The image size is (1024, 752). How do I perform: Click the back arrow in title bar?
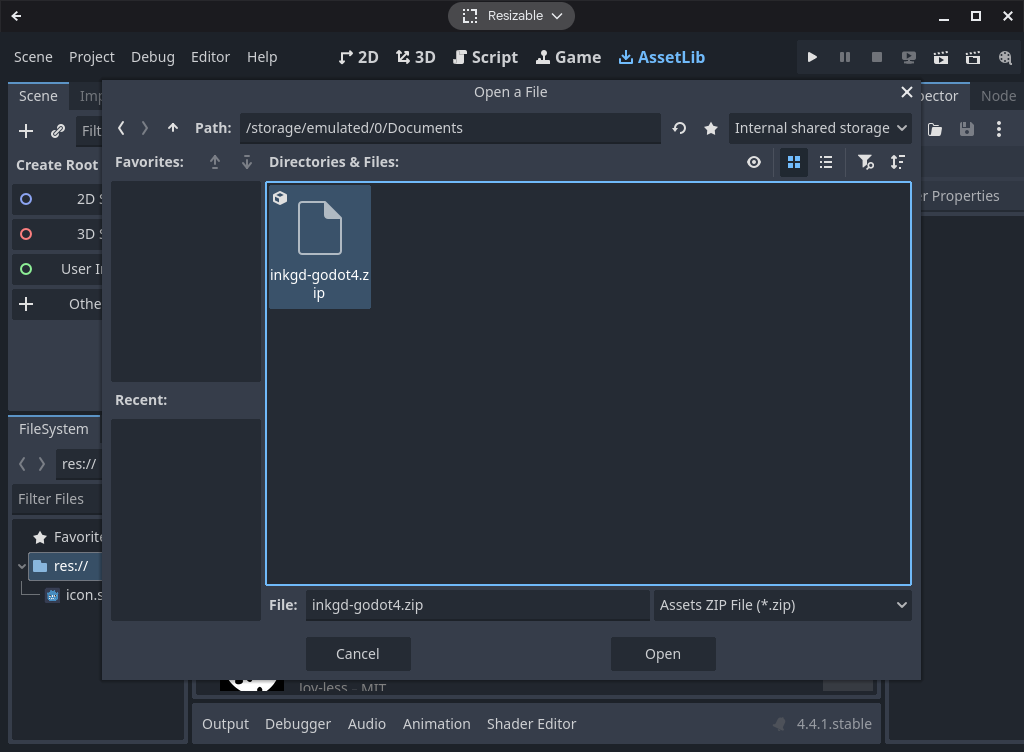pyautogui.click(x=16, y=16)
